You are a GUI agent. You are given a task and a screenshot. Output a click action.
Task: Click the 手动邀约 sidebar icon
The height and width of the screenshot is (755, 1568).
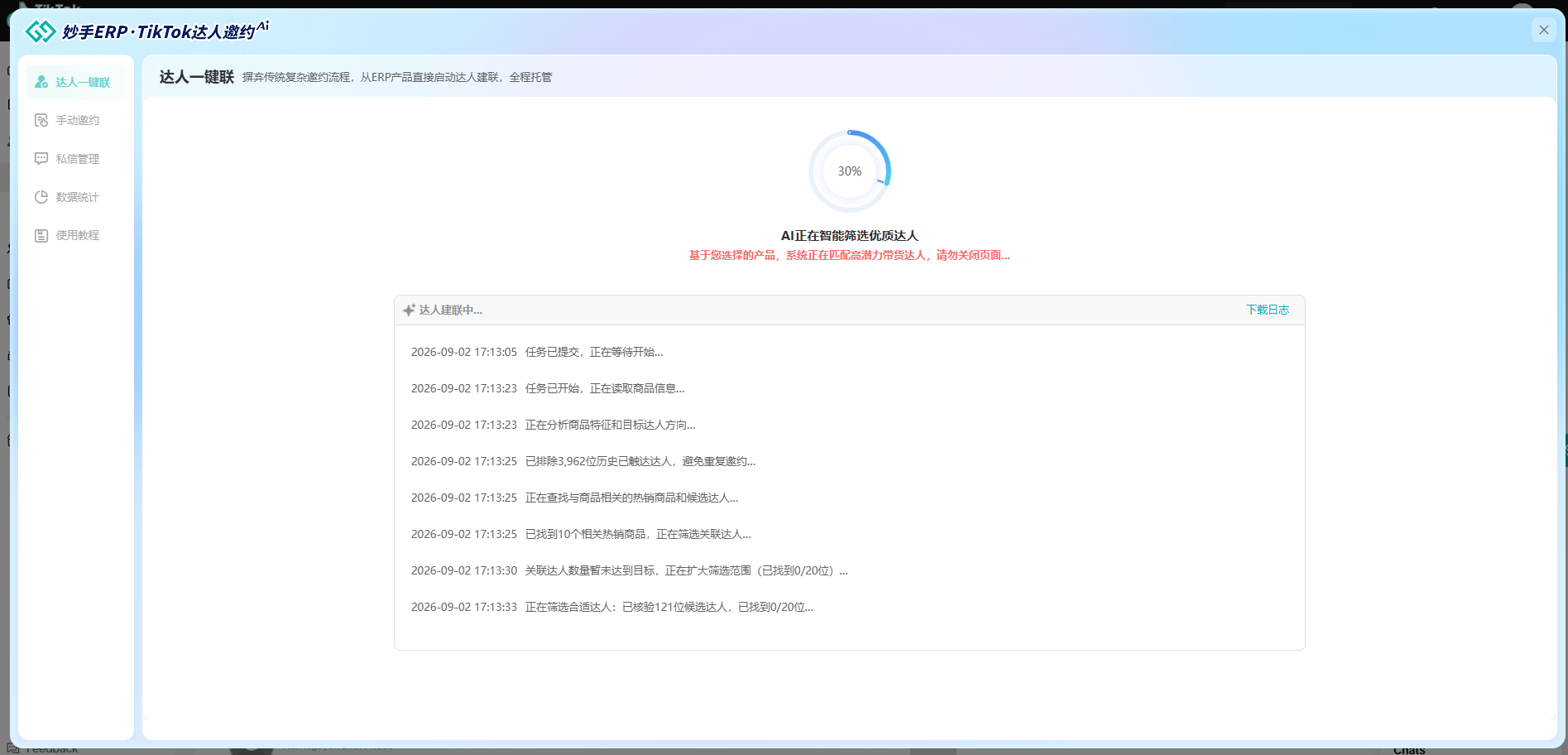pos(41,120)
